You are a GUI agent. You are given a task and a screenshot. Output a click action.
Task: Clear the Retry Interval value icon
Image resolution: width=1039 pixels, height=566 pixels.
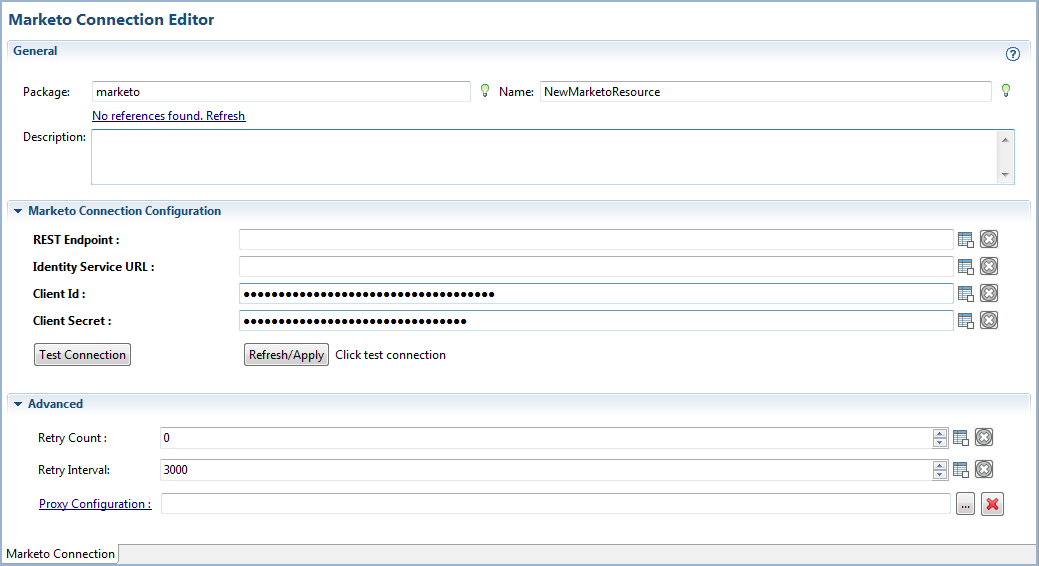tap(984, 470)
